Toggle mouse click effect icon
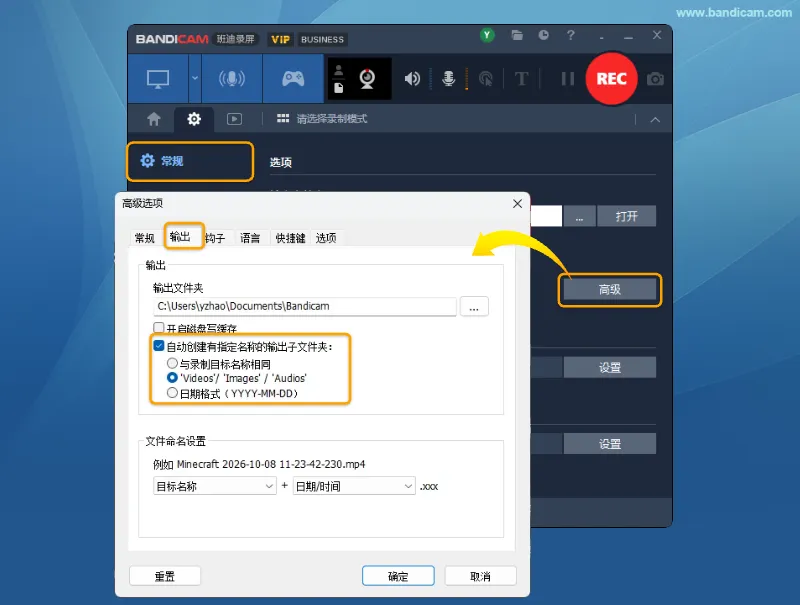 coord(486,79)
